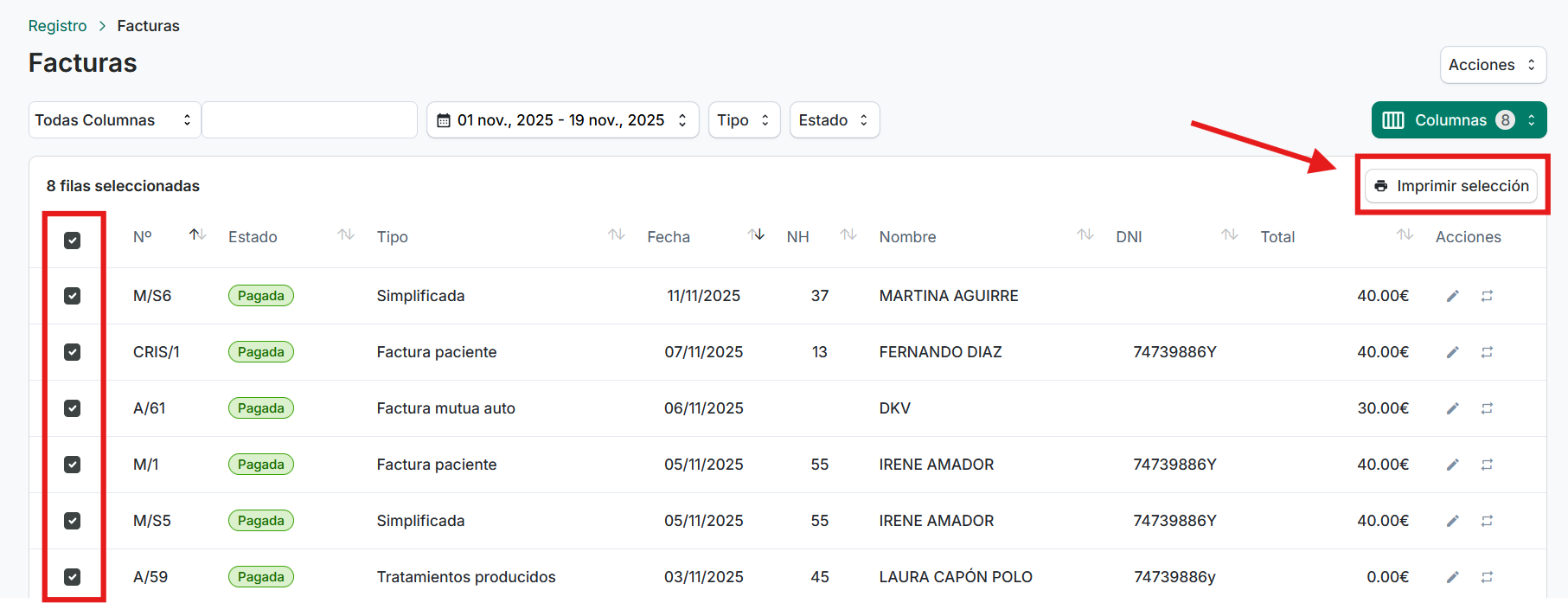This screenshot has width=1568, height=603.
Task: Open the Acciones menu at top right
Action: tap(1492, 65)
